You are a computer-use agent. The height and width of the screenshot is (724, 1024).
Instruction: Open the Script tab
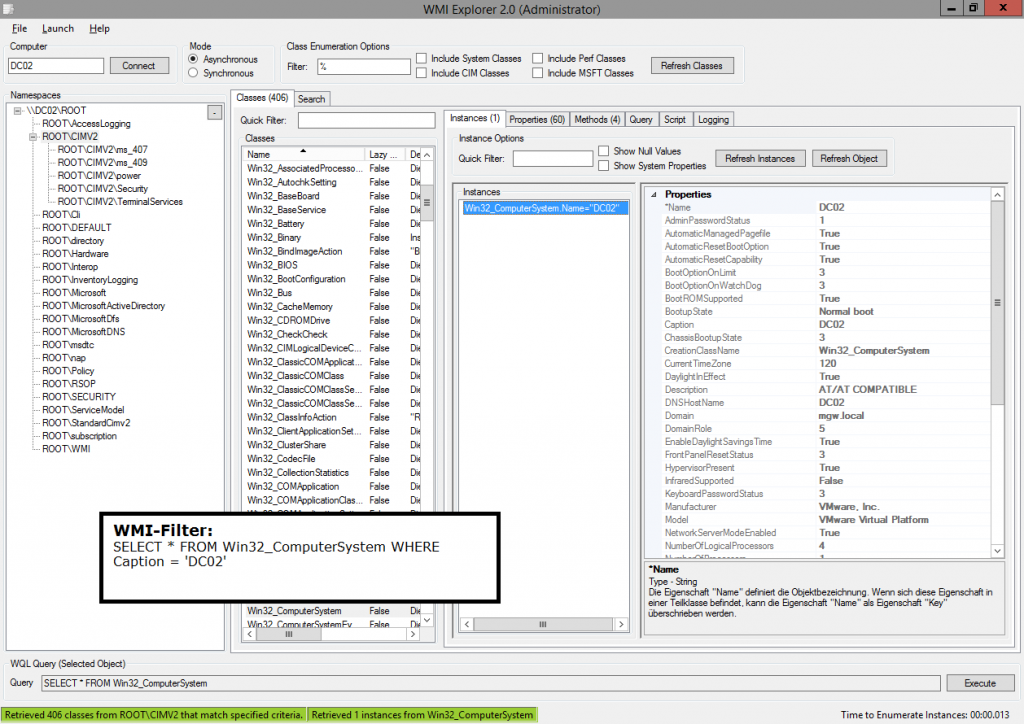(x=676, y=119)
